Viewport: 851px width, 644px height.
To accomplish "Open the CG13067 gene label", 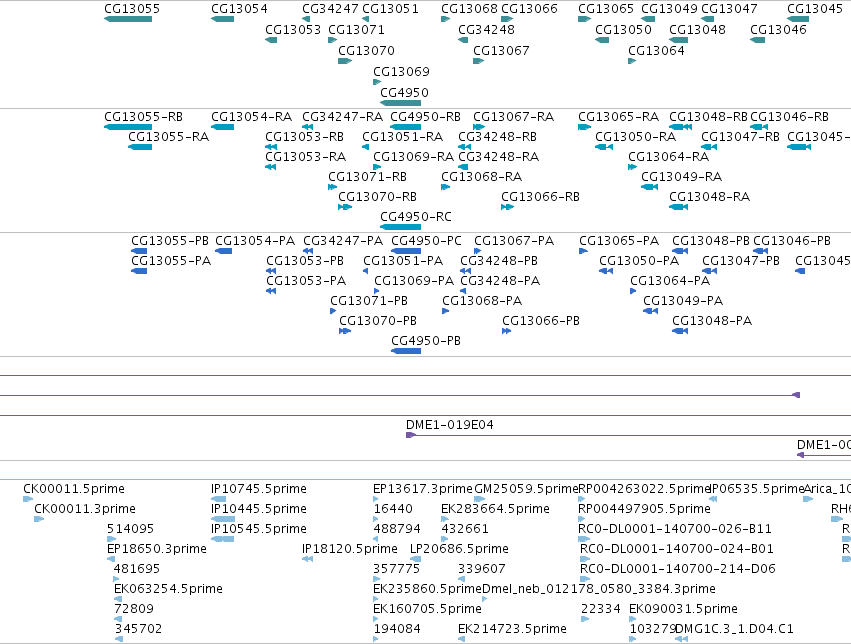I will coord(501,50).
